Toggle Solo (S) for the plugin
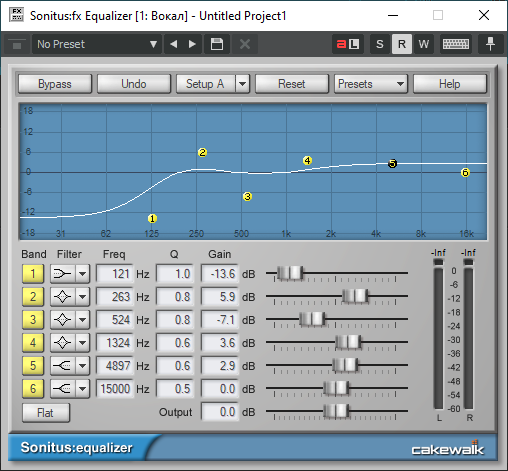The image size is (508, 471). (x=380, y=44)
